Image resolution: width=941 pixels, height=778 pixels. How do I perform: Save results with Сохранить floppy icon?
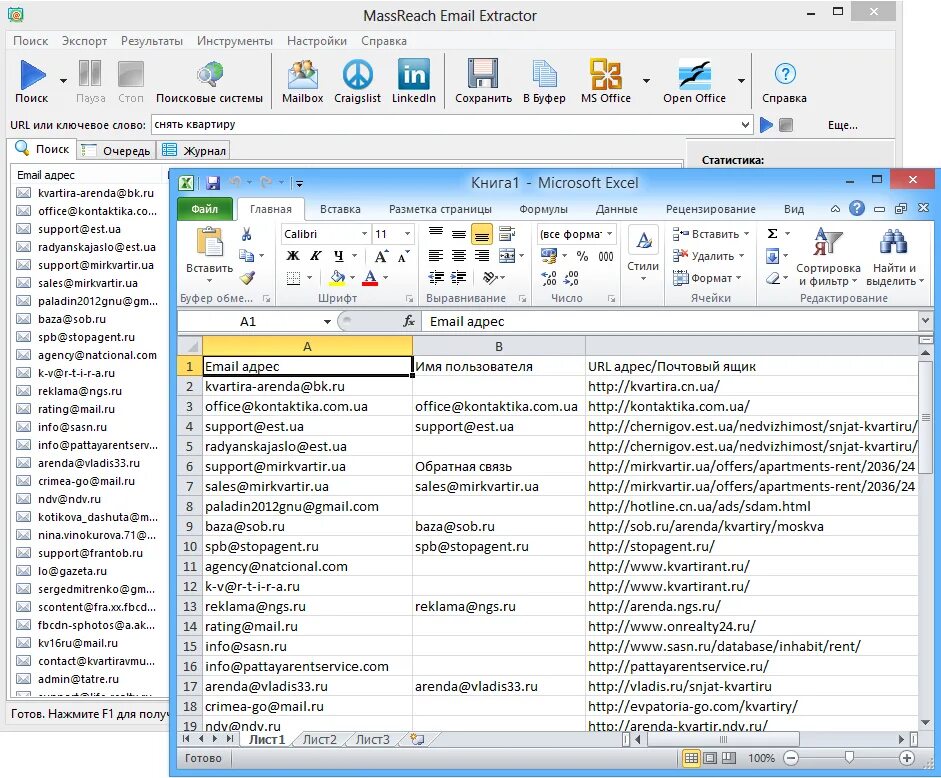(x=483, y=74)
